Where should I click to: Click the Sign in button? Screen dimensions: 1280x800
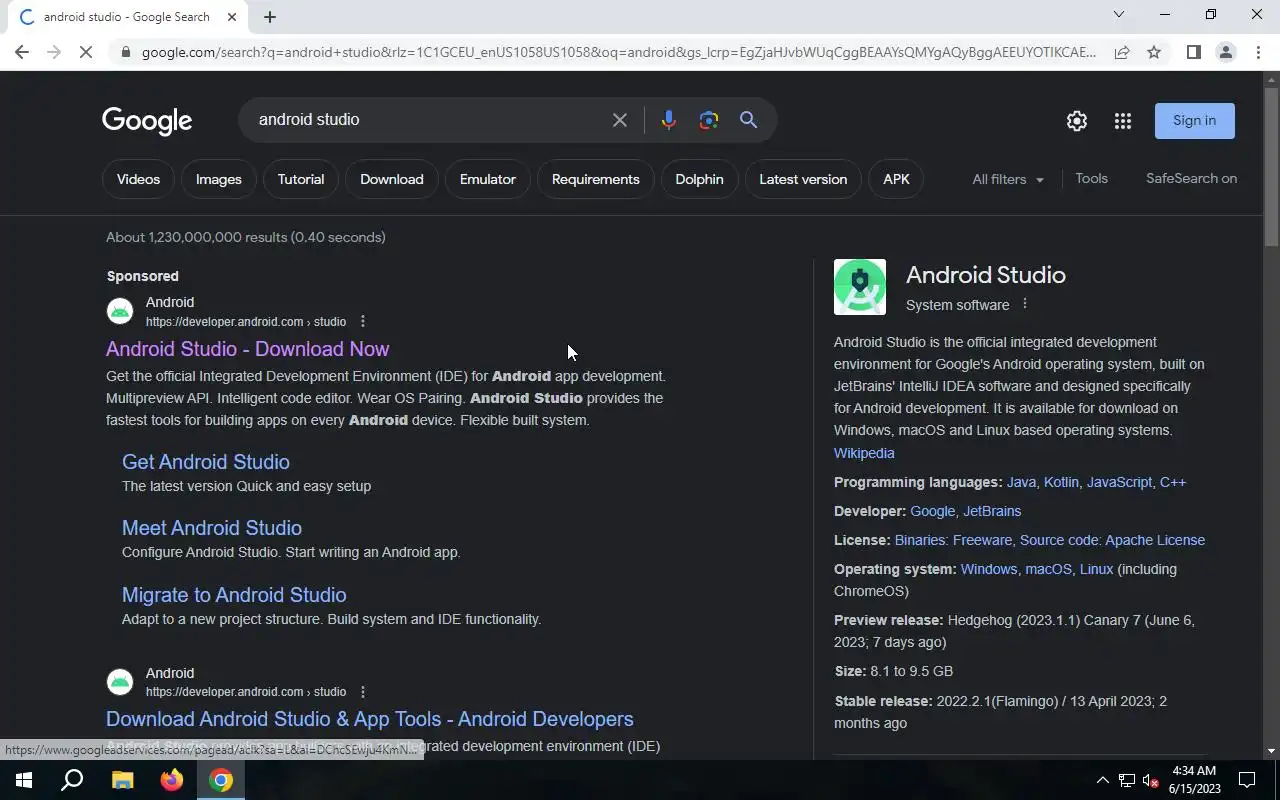(x=1195, y=120)
